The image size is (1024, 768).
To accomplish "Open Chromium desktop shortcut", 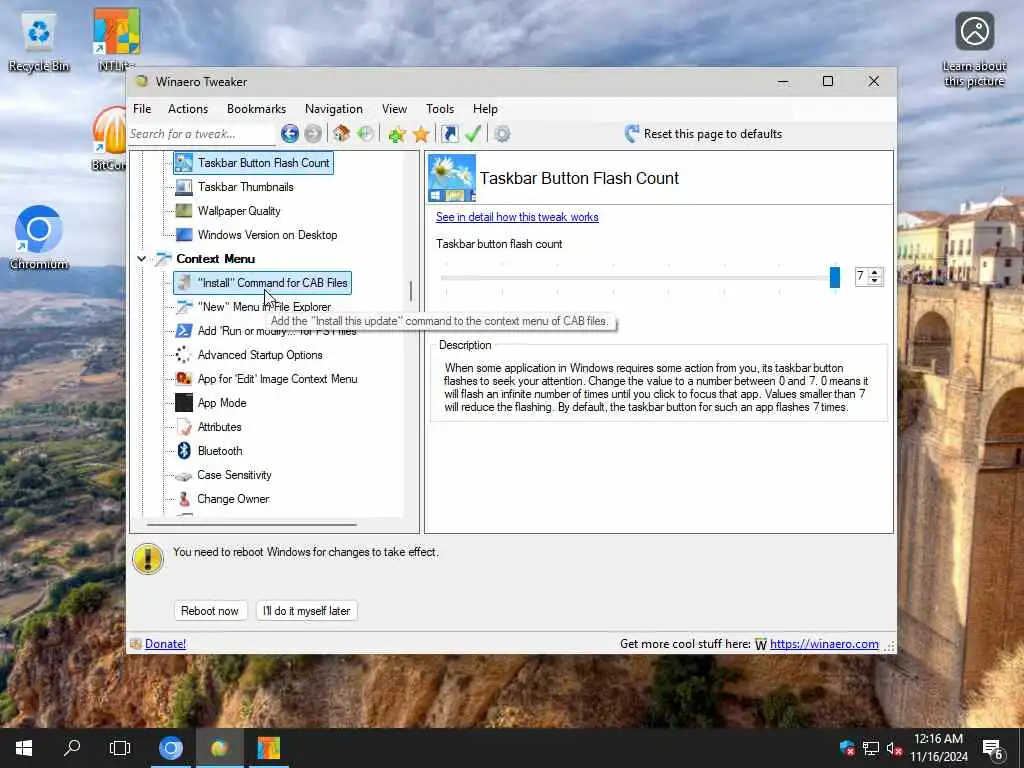I will (39, 238).
